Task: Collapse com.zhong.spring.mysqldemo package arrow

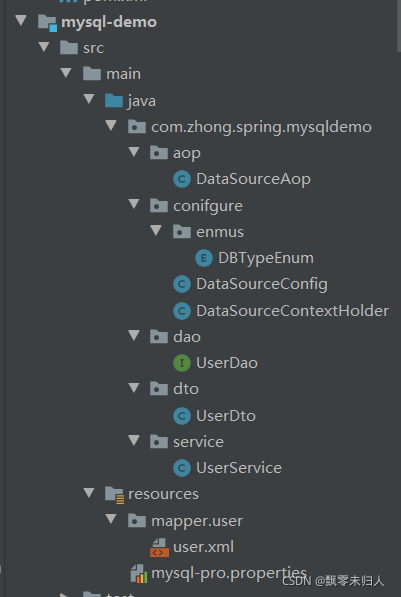Action: tap(111, 125)
